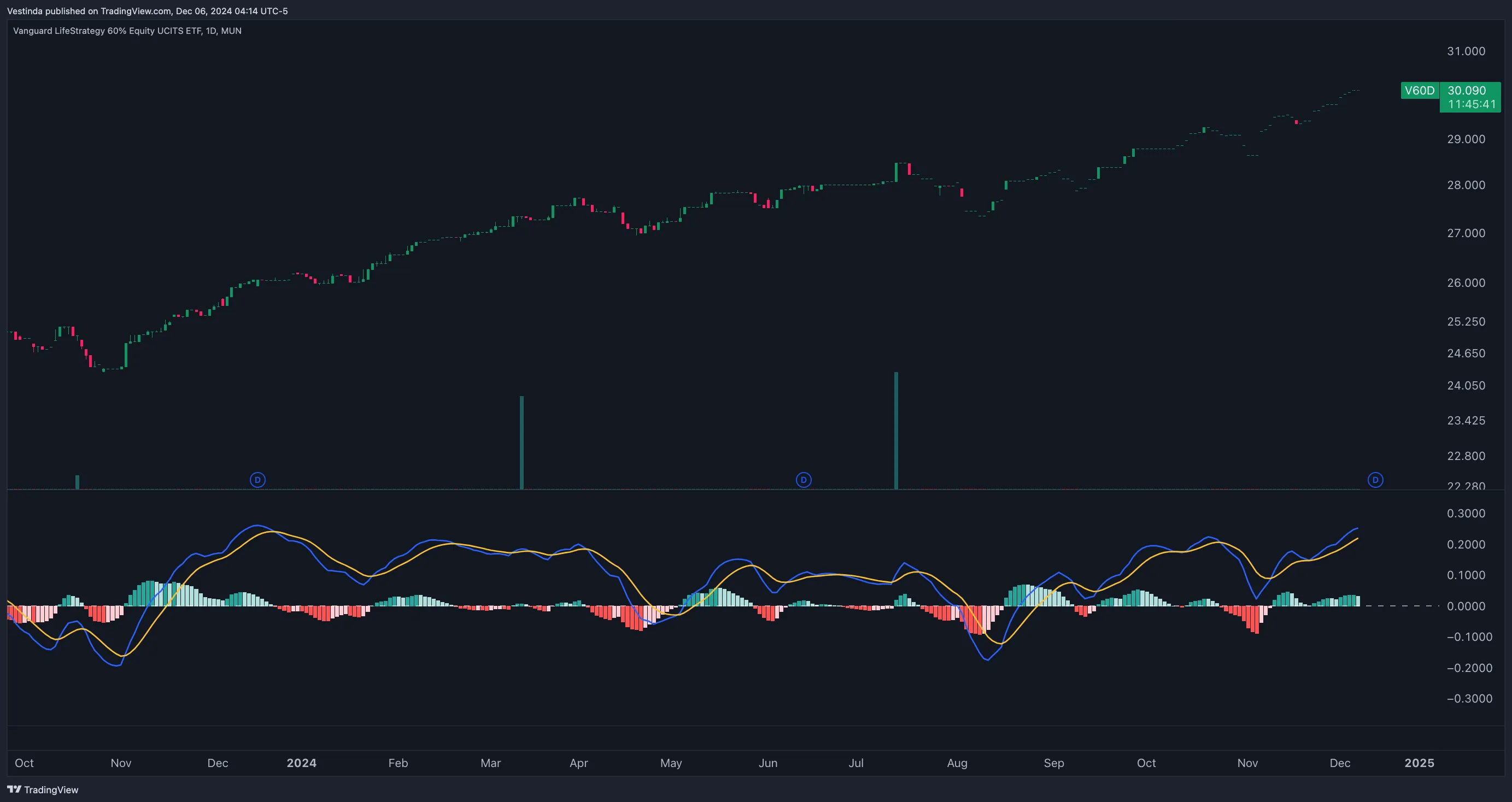Click the 'Vestinda published on TradingView.com' header

click(148, 11)
